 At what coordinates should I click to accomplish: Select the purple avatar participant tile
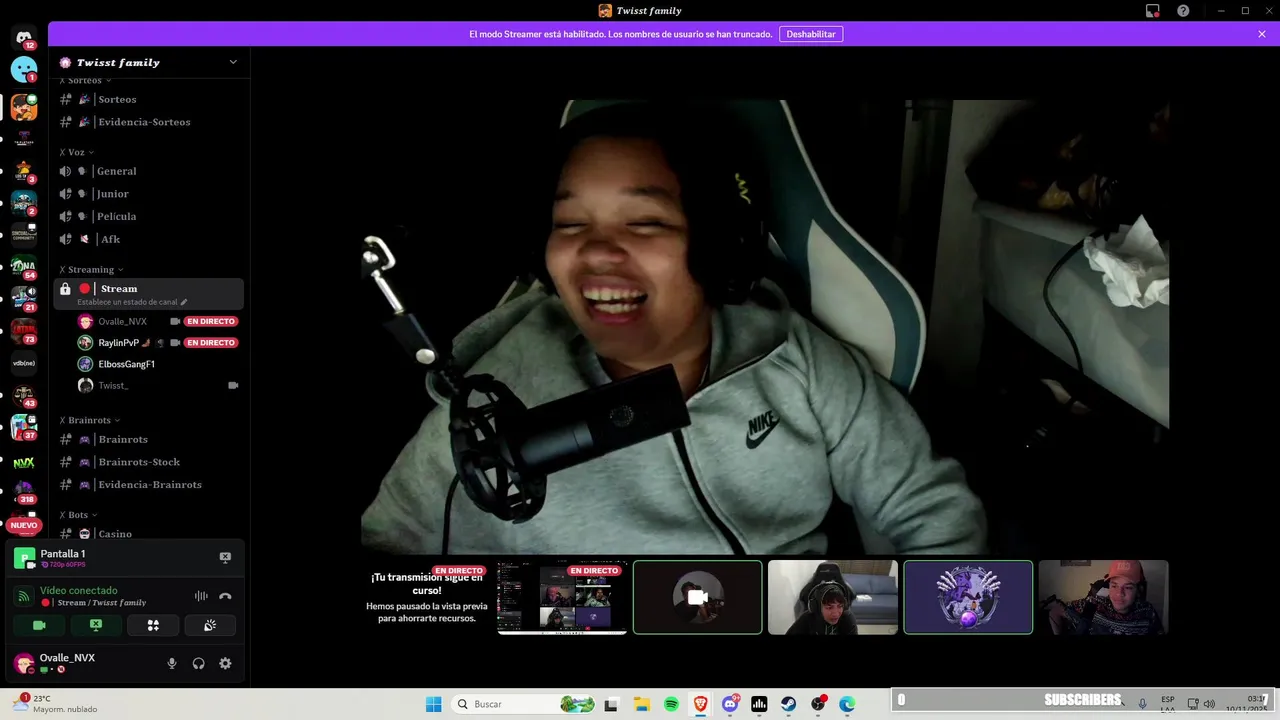click(x=968, y=597)
